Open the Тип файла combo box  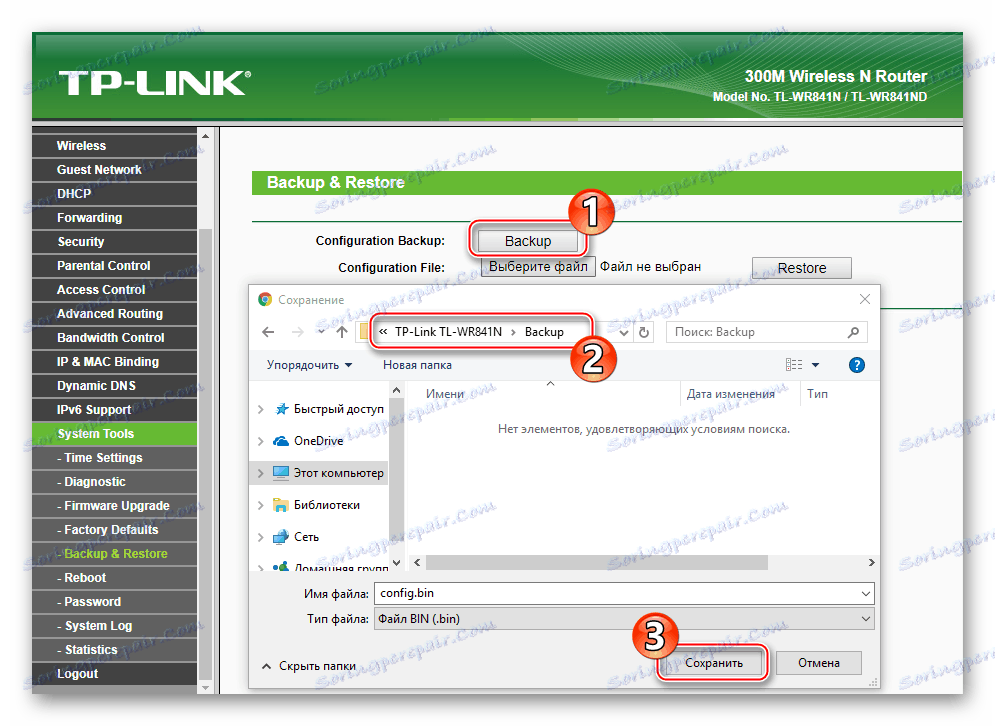pos(624,619)
